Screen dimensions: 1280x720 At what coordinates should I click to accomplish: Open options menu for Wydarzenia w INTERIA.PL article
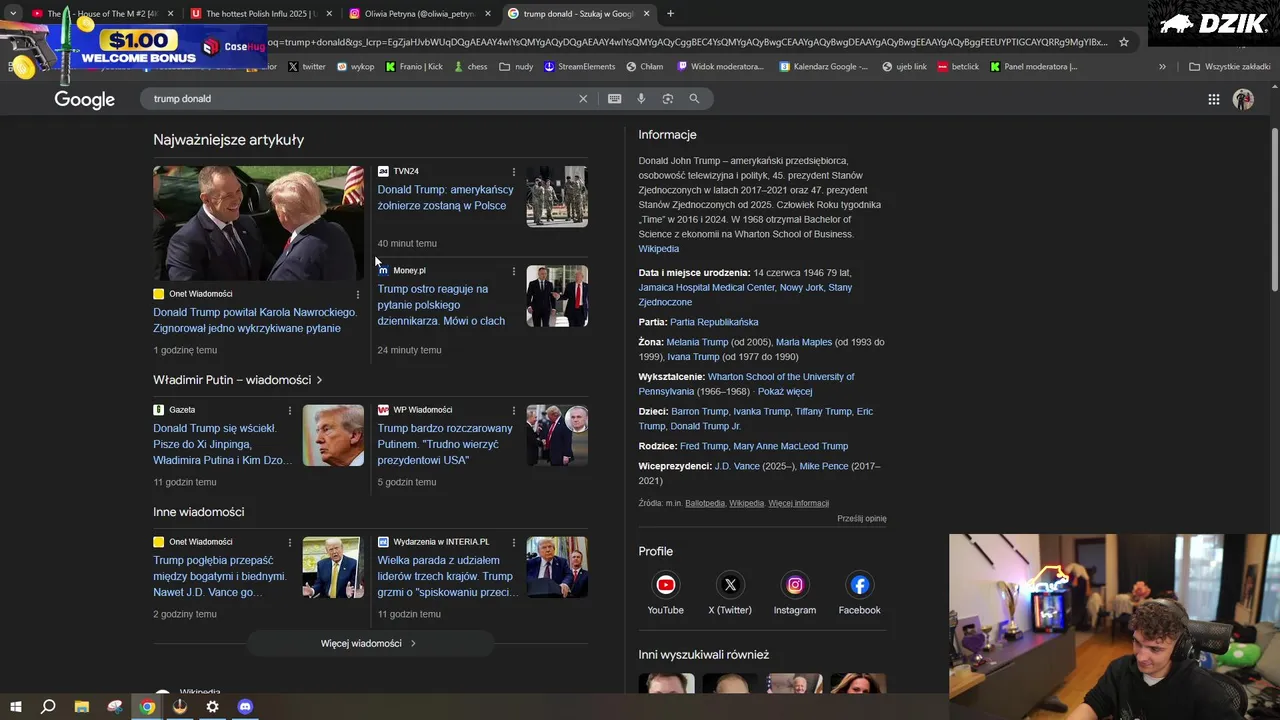(514, 542)
